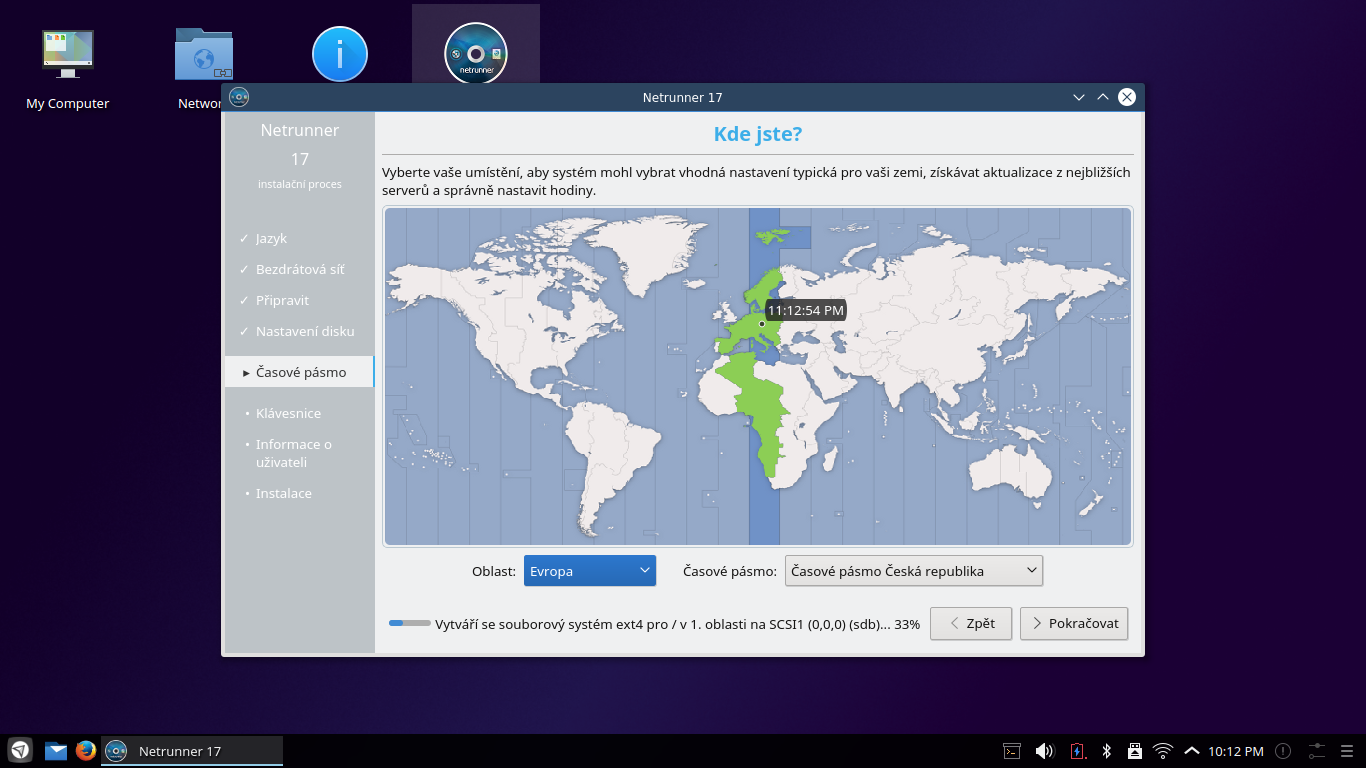
Task: Select the Nastavení disku step
Action: pos(305,331)
